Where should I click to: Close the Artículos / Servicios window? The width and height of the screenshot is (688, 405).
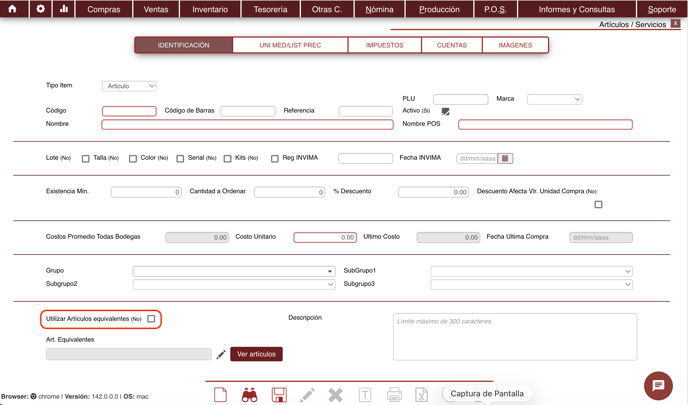(676, 24)
